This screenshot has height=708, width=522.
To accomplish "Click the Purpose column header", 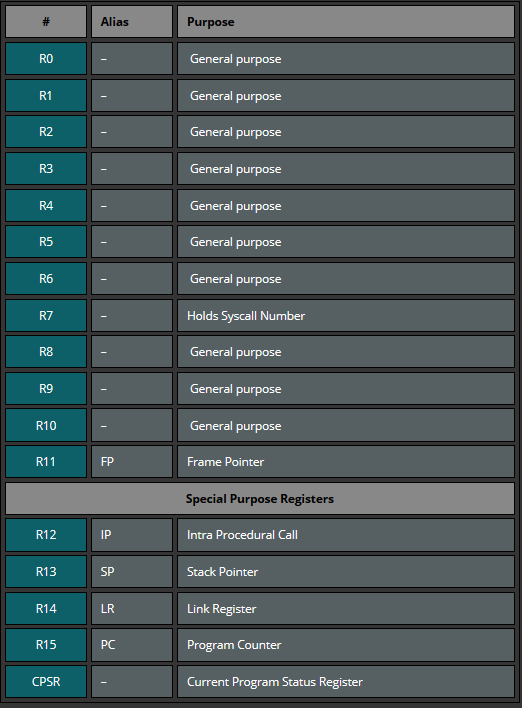I will [346, 22].
